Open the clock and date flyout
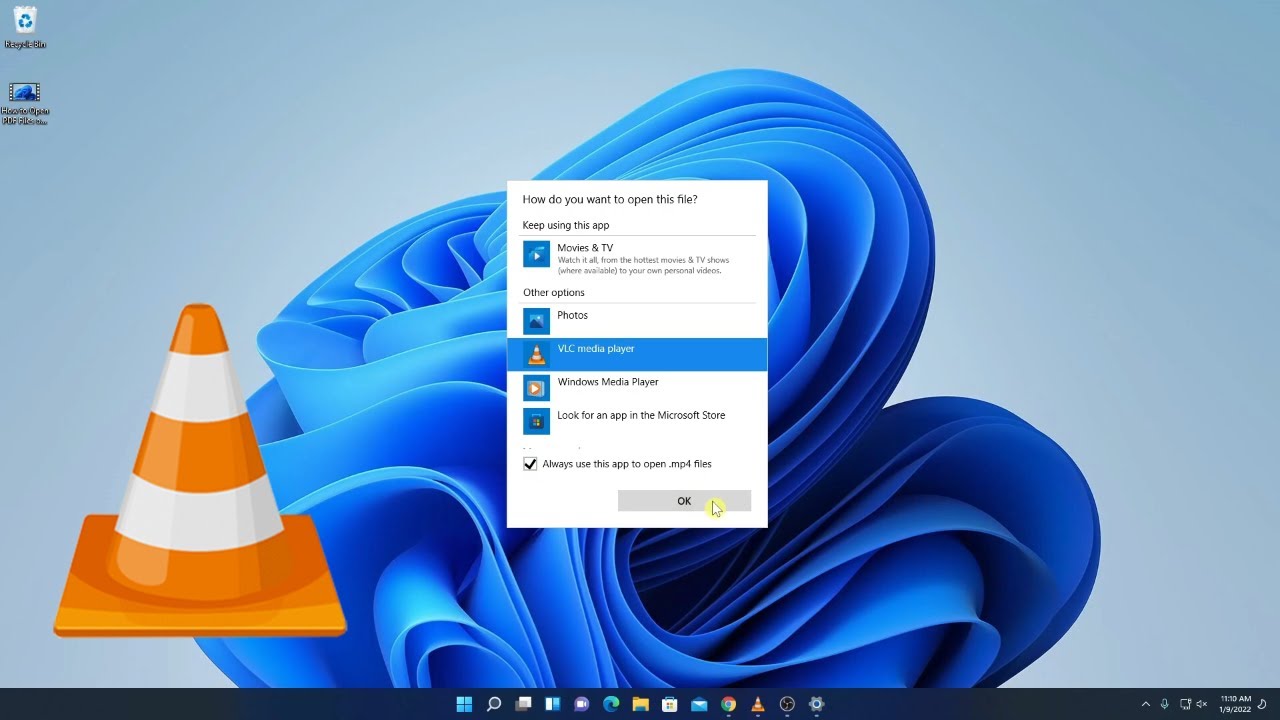Image resolution: width=1280 pixels, height=720 pixels. click(x=1235, y=704)
